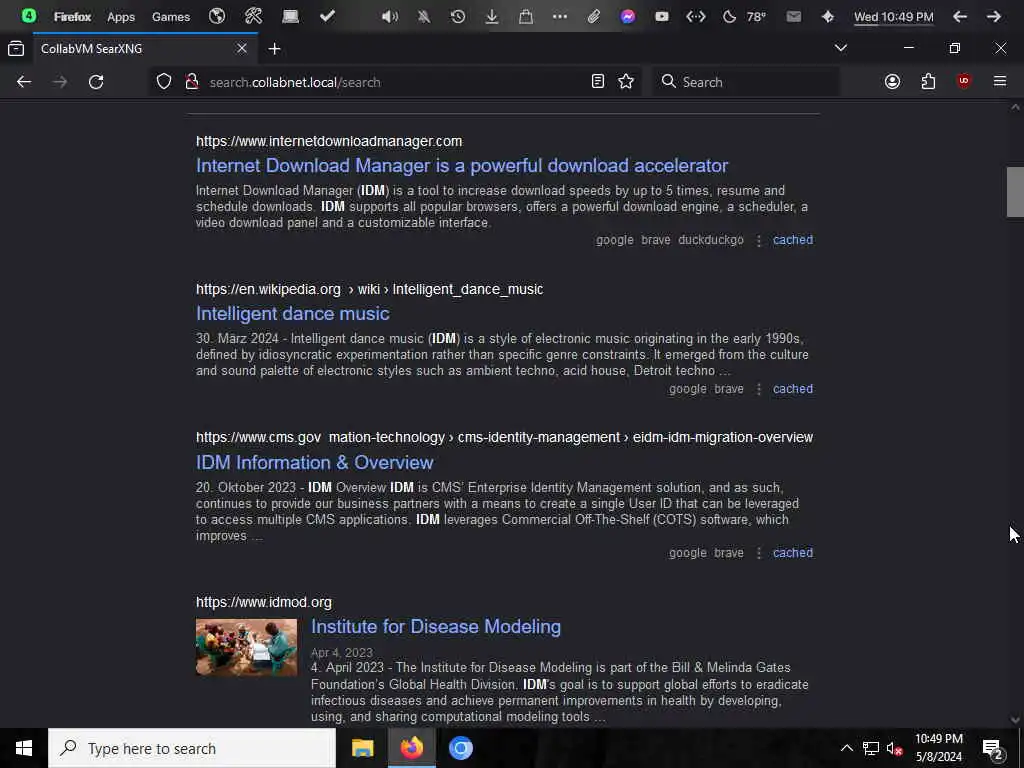Click the mail envelope icon in top bar

coord(793,16)
